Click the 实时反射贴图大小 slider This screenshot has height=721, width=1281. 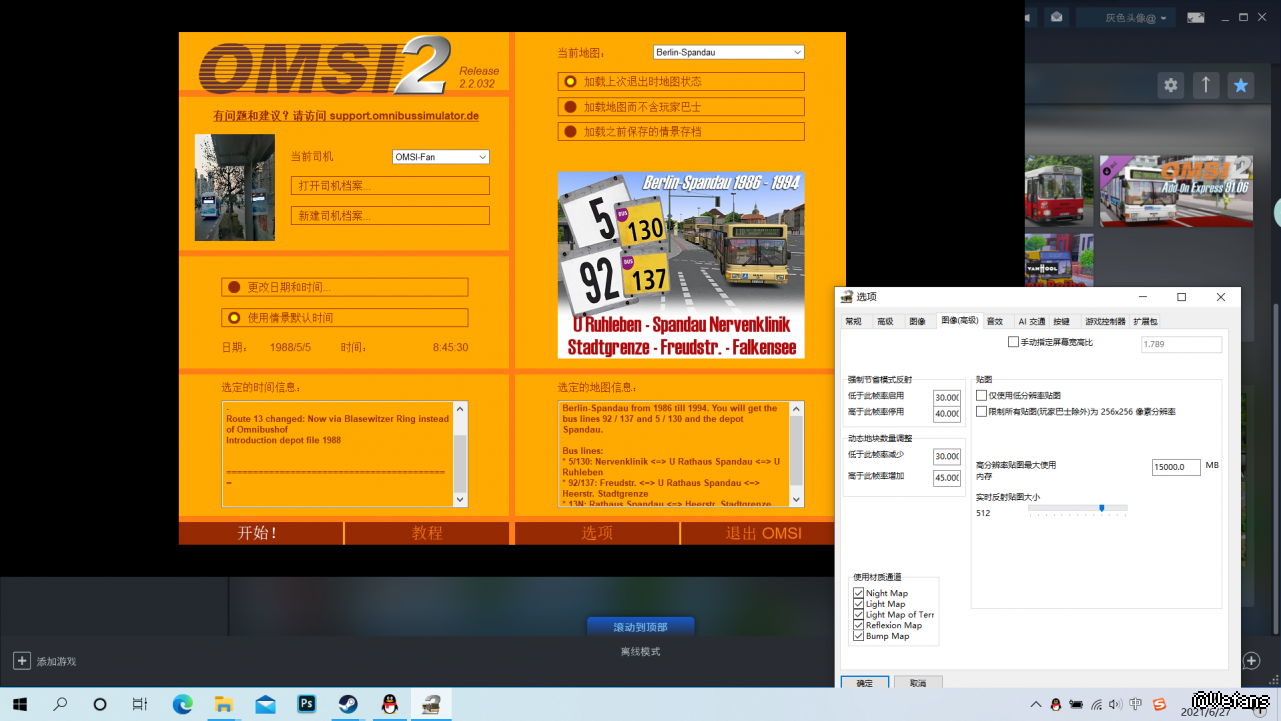coord(1077,508)
